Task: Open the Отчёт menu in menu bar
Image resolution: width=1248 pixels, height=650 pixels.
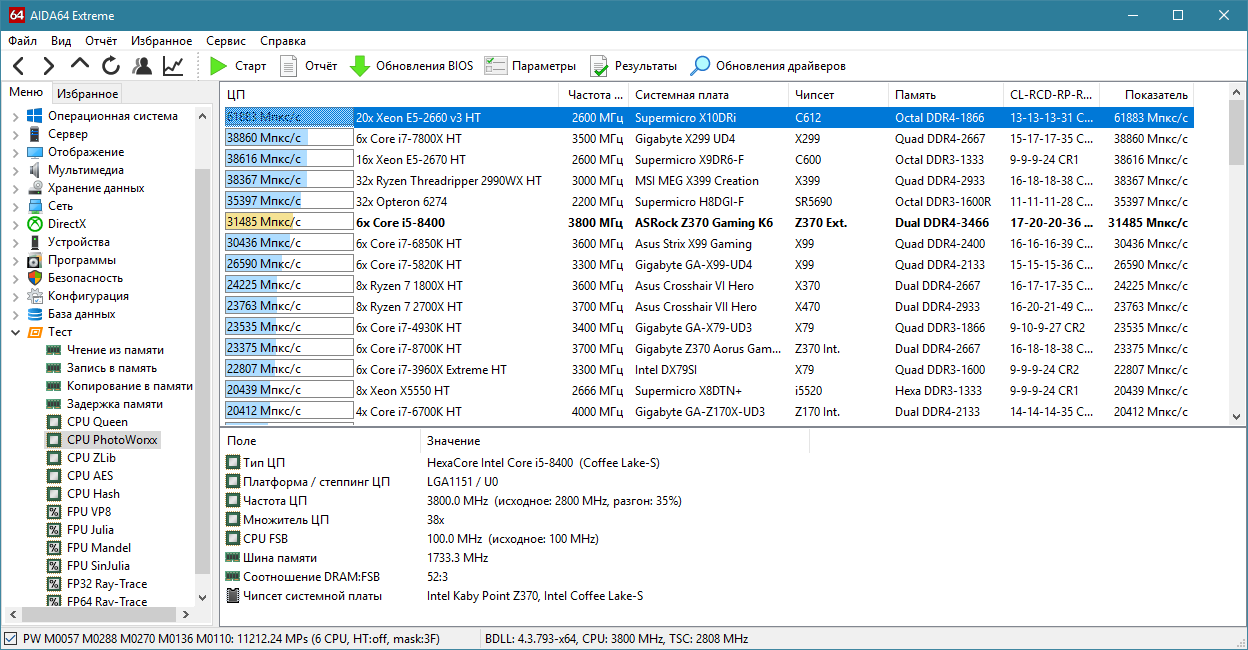Action: [102, 41]
